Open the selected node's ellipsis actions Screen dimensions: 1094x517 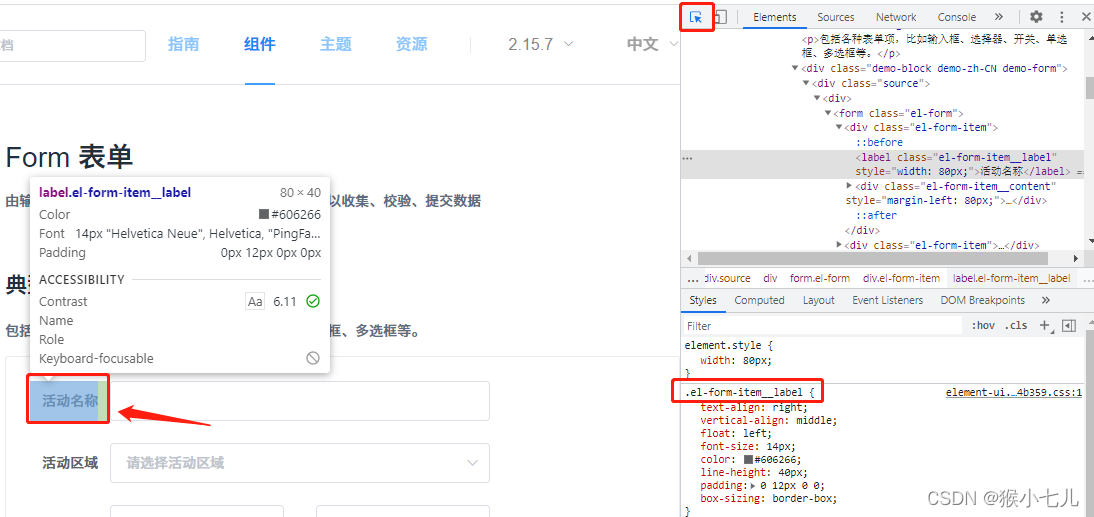[x=687, y=158]
